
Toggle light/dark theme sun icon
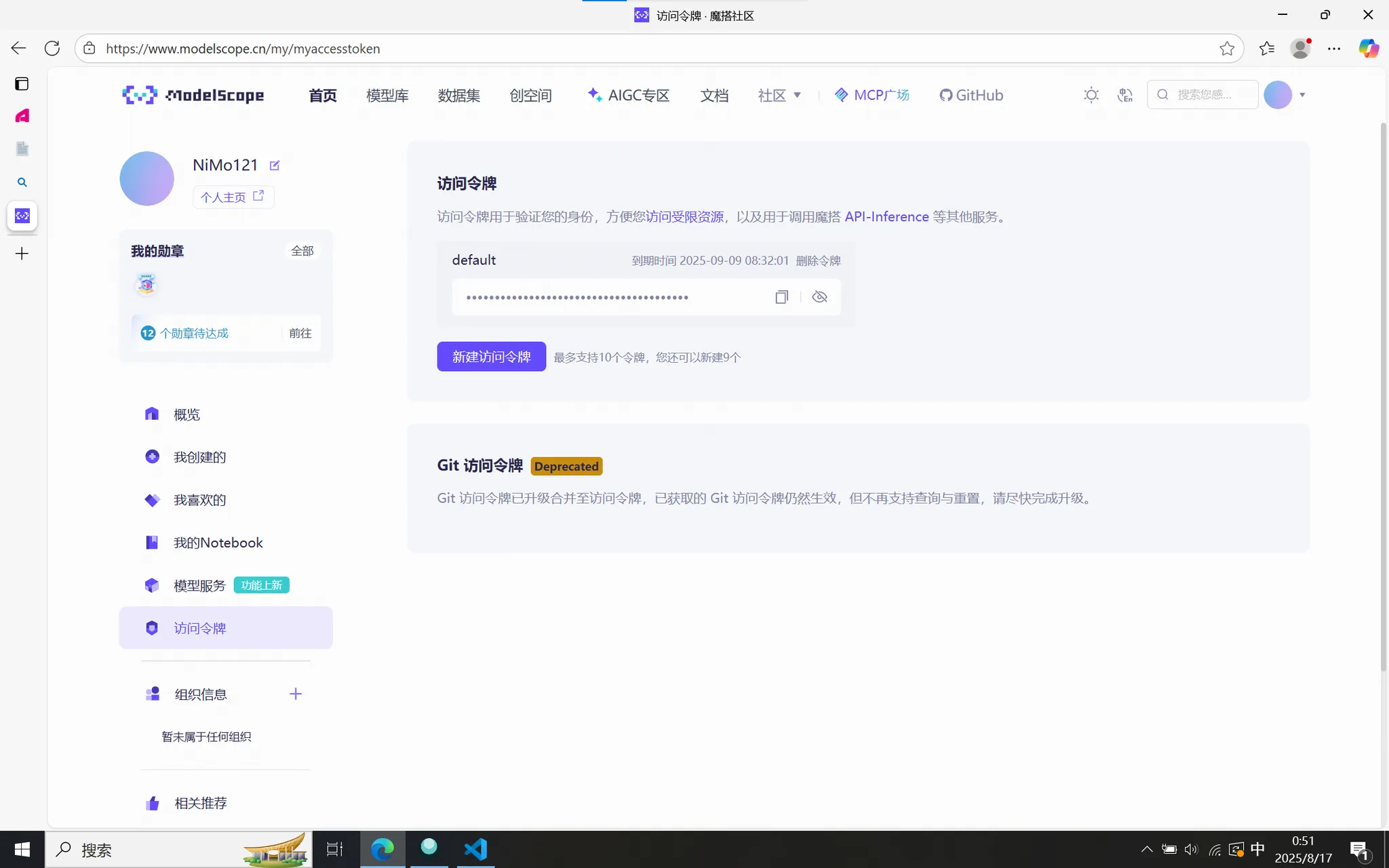[1091, 95]
